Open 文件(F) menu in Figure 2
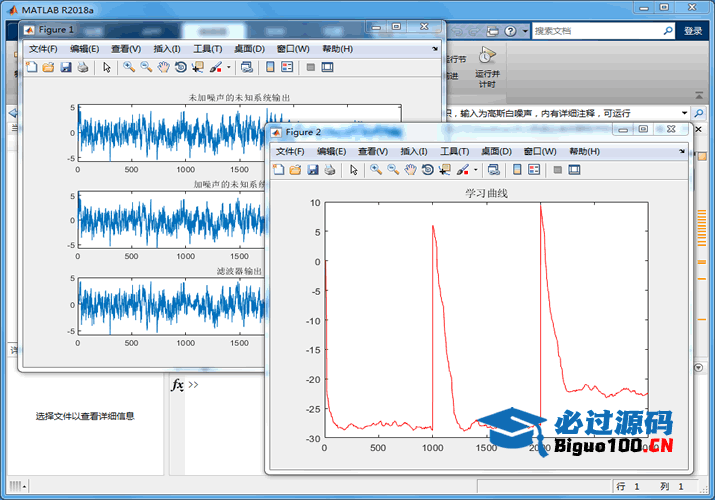The height and width of the screenshot is (500, 715). (x=290, y=151)
